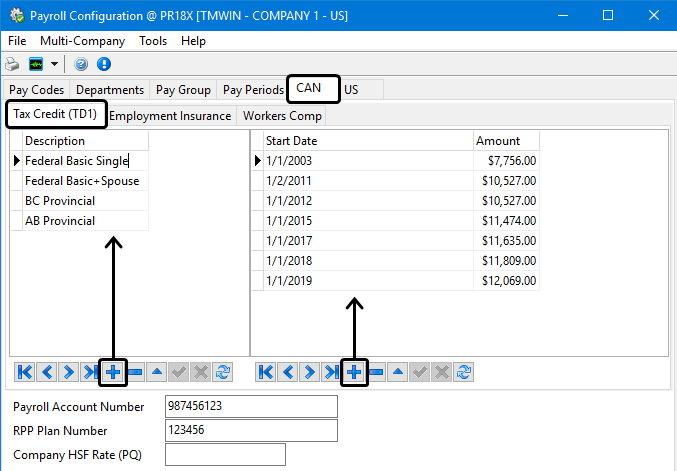The image size is (677, 471).
Task: Click the blue help question mark icon
Action: 81,64
